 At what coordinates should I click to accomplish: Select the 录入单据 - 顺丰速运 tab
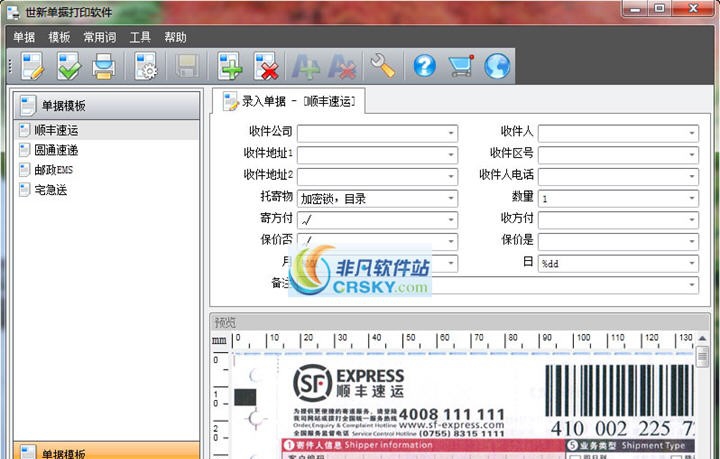point(288,101)
